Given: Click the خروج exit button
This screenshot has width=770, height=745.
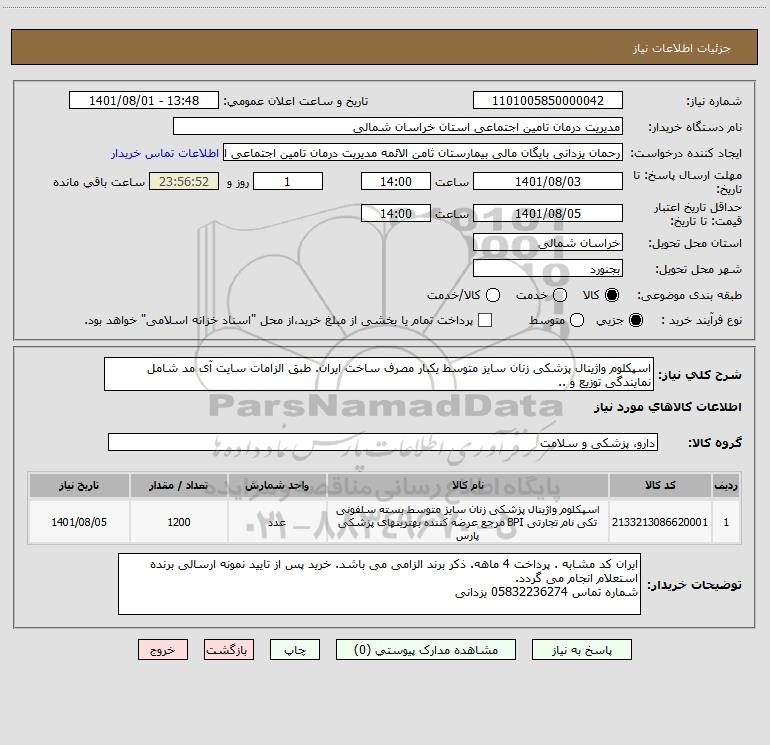Looking at the screenshot, I should point(163,650).
